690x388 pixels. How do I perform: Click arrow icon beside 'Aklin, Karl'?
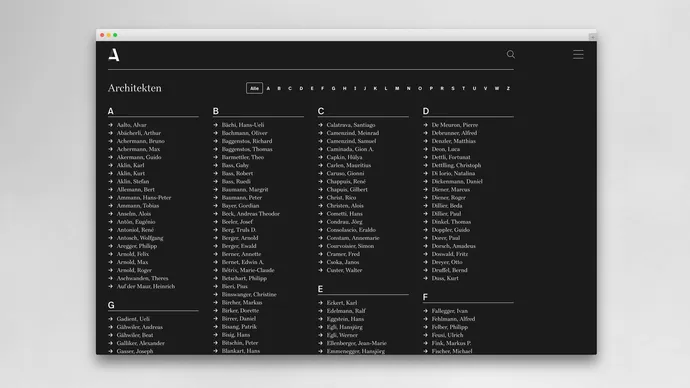(111, 165)
